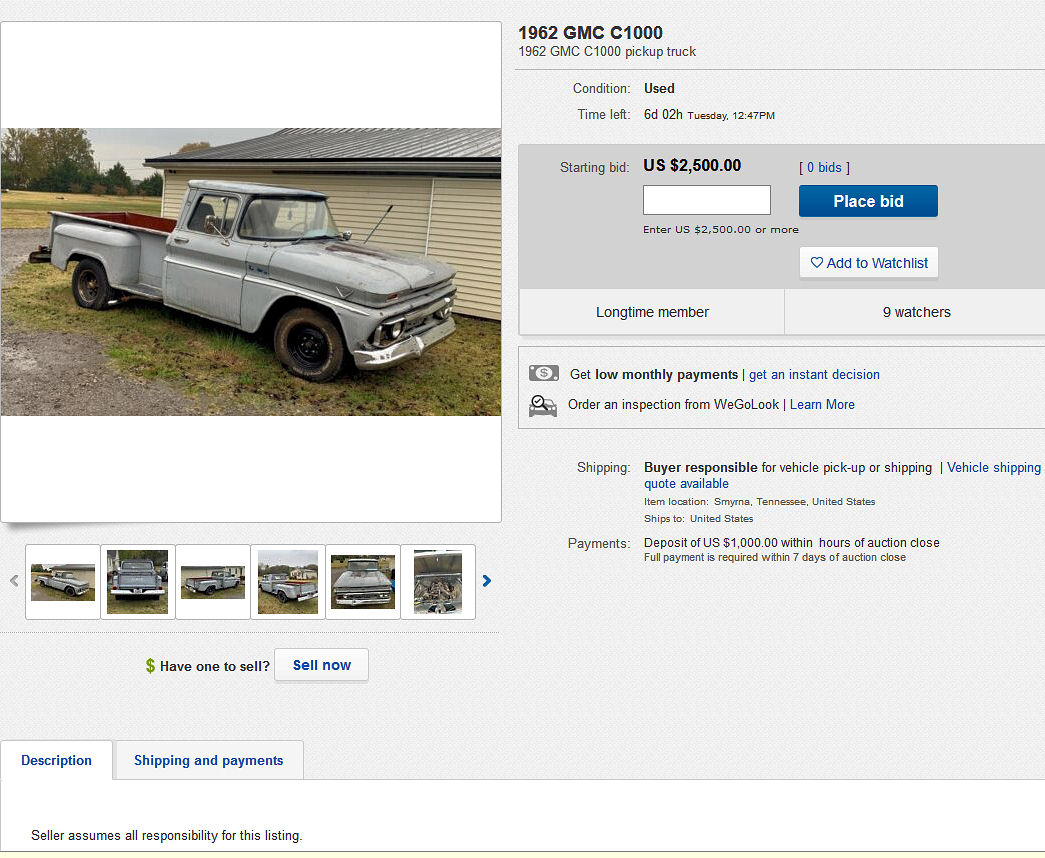
Task: Click the bid amount input field
Action: (706, 200)
